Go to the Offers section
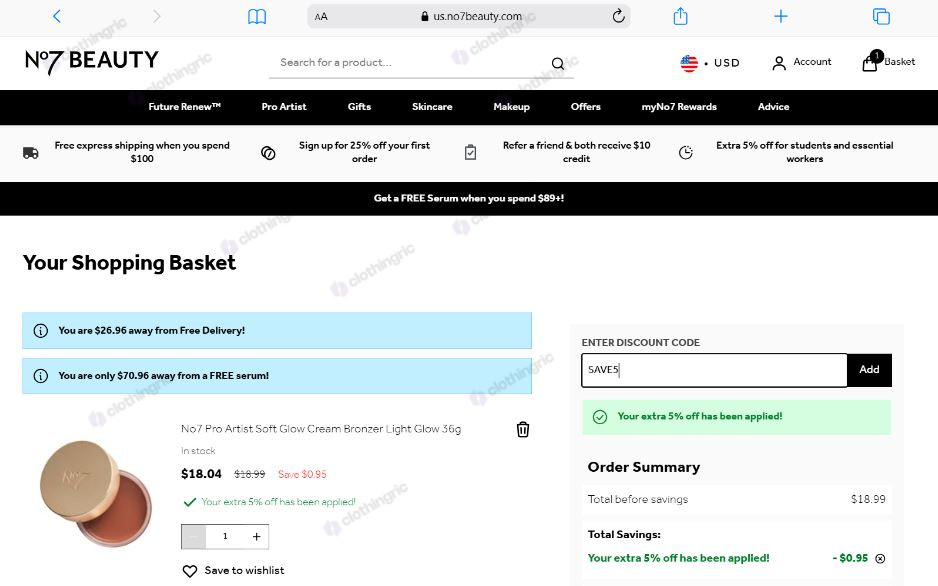The image size is (938, 586). (585, 107)
